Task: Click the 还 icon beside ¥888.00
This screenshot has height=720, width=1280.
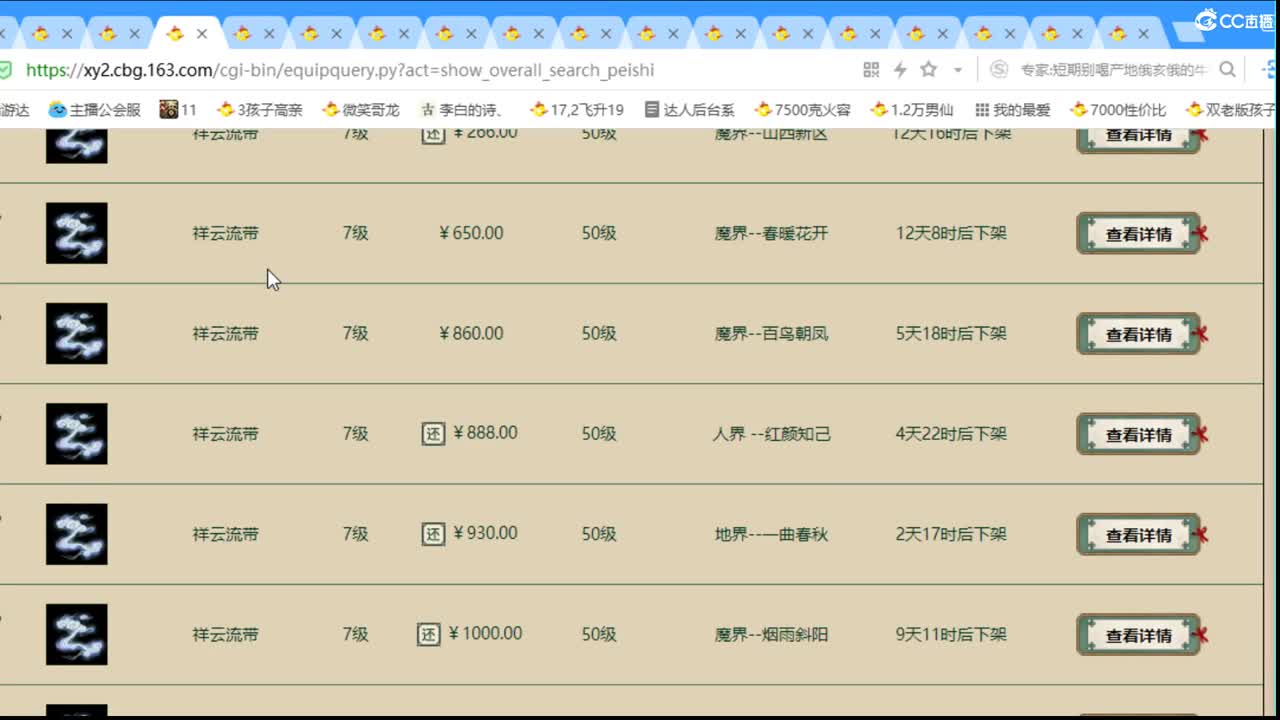Action: [433, 433]
